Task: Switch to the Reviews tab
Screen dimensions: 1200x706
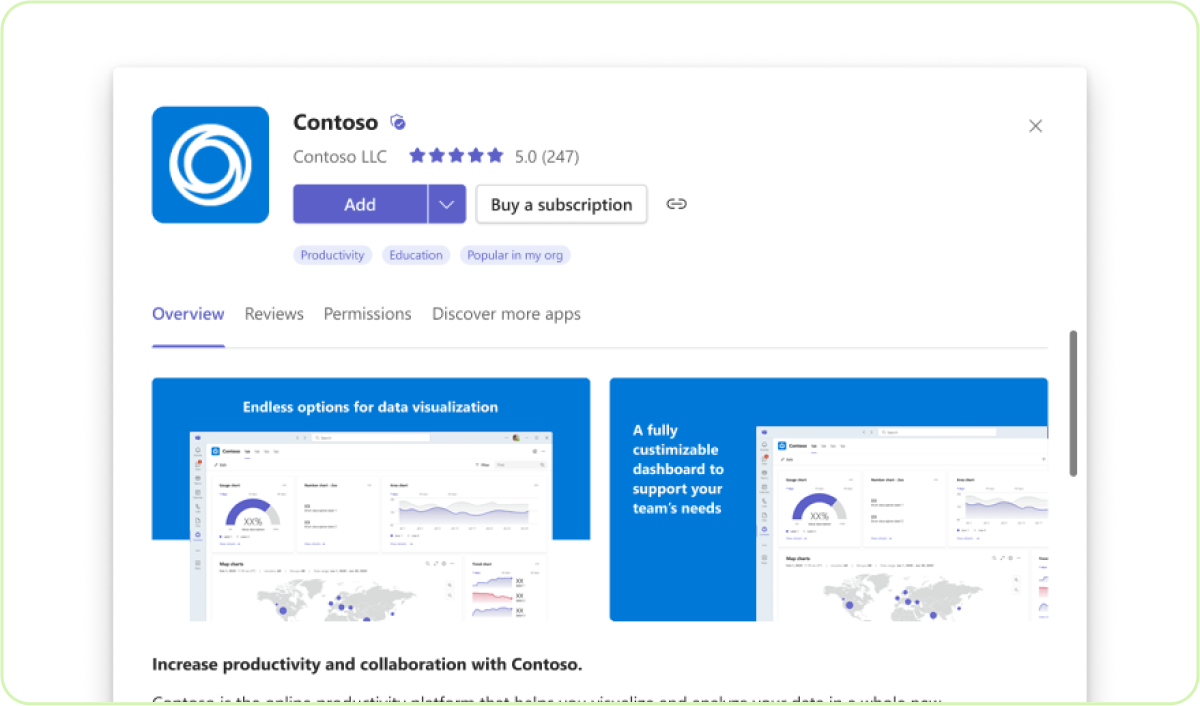Action: pyautogui.click(x=274, y=314)
